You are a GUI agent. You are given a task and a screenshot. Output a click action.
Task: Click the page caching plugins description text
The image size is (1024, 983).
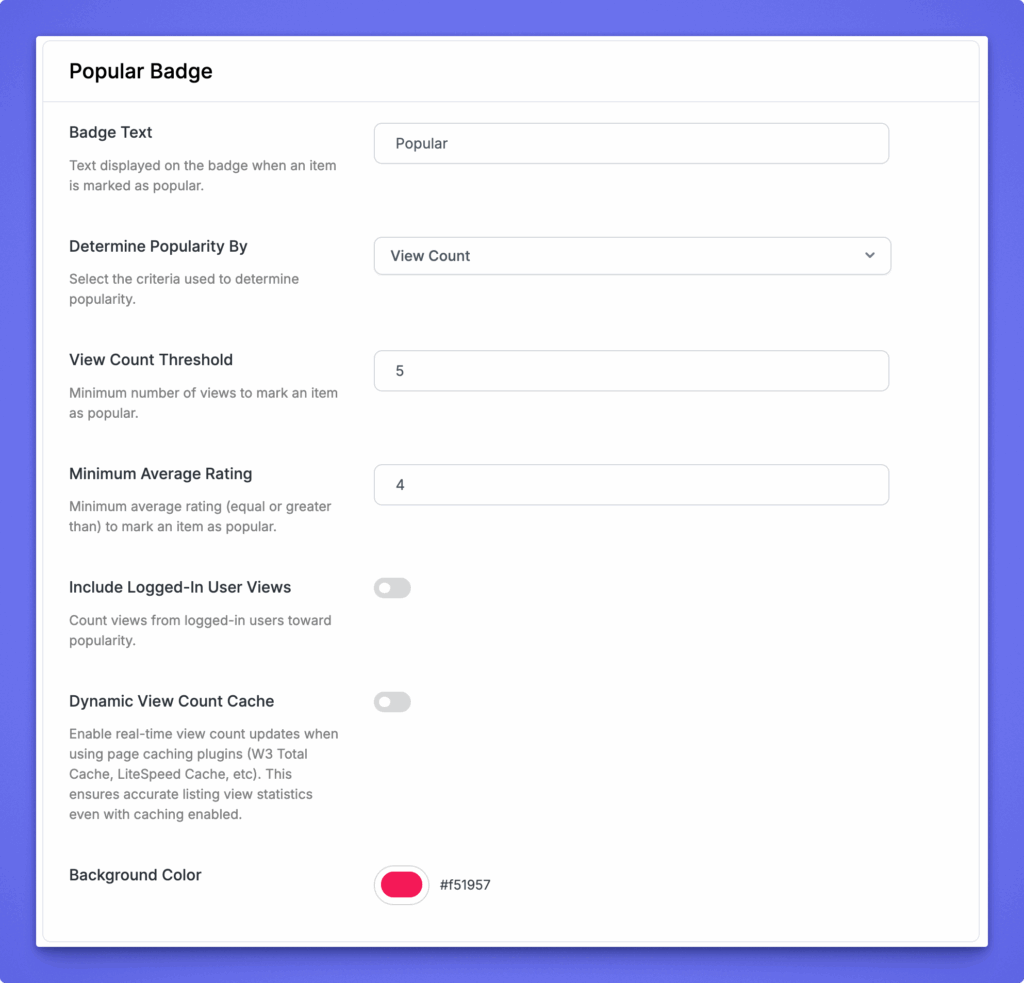click(203, 774)
